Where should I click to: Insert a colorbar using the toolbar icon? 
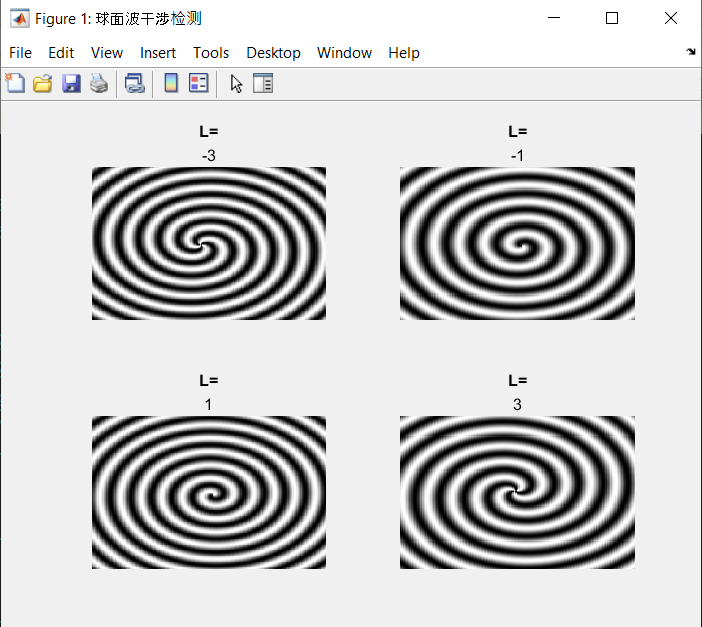click(x=171, y=83)
